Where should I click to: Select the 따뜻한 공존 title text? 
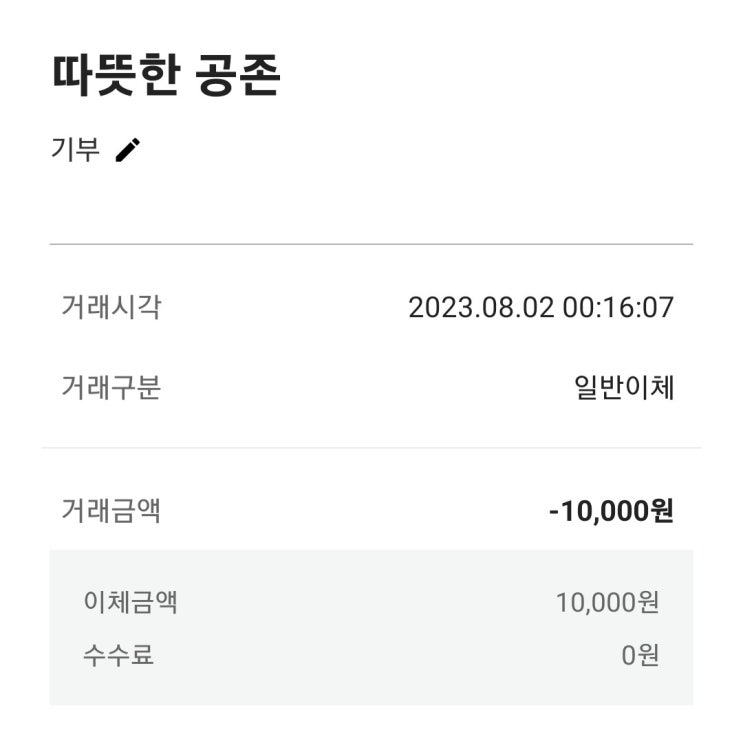[x=166, y=75]
